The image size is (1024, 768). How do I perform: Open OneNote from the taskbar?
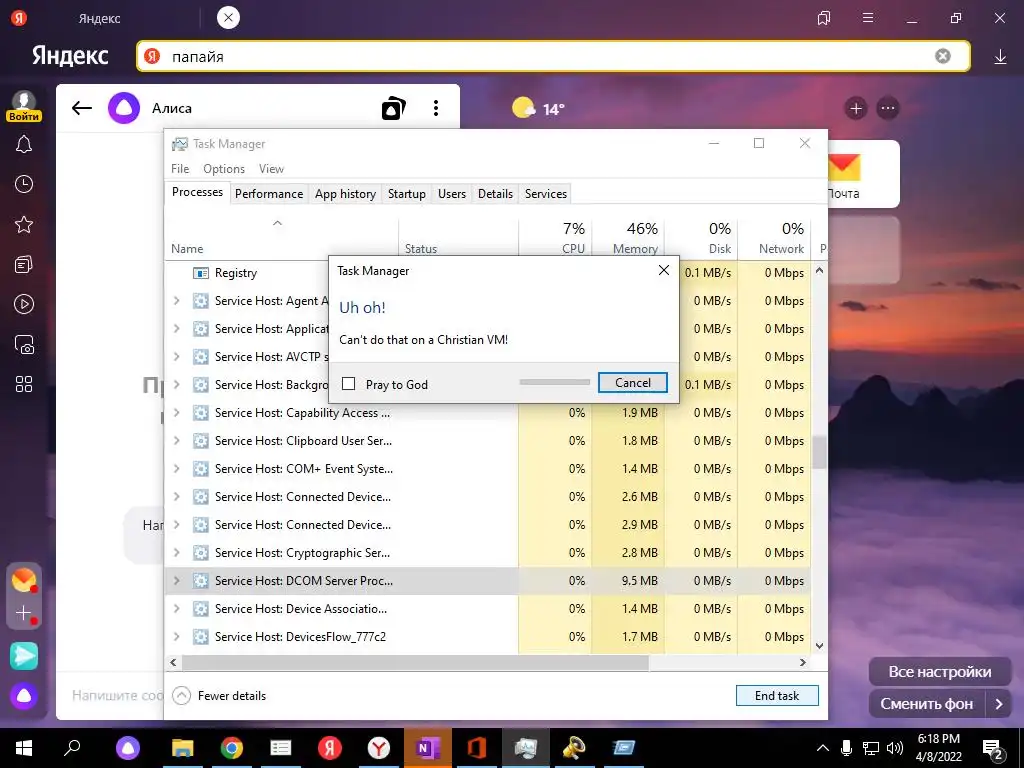(428, 748)
